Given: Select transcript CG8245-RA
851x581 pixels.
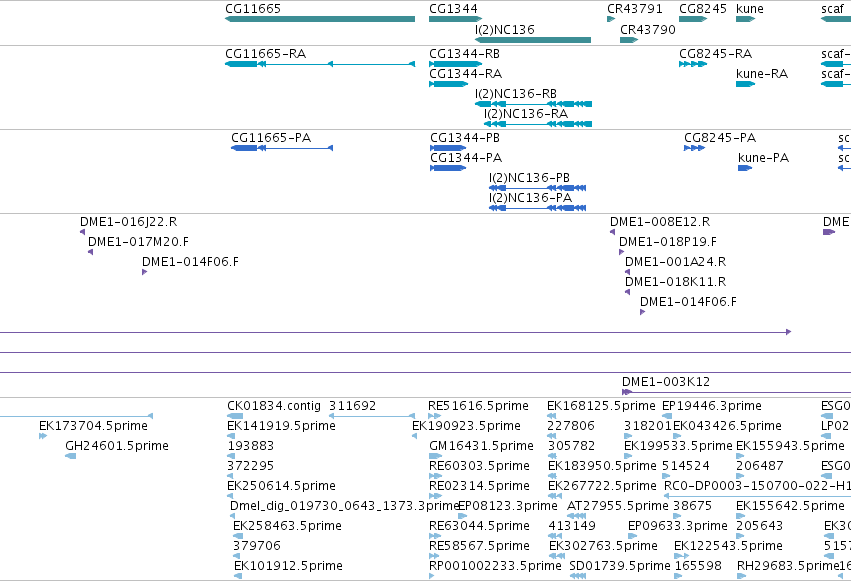Looking at the screenshot, I should 693,64.
